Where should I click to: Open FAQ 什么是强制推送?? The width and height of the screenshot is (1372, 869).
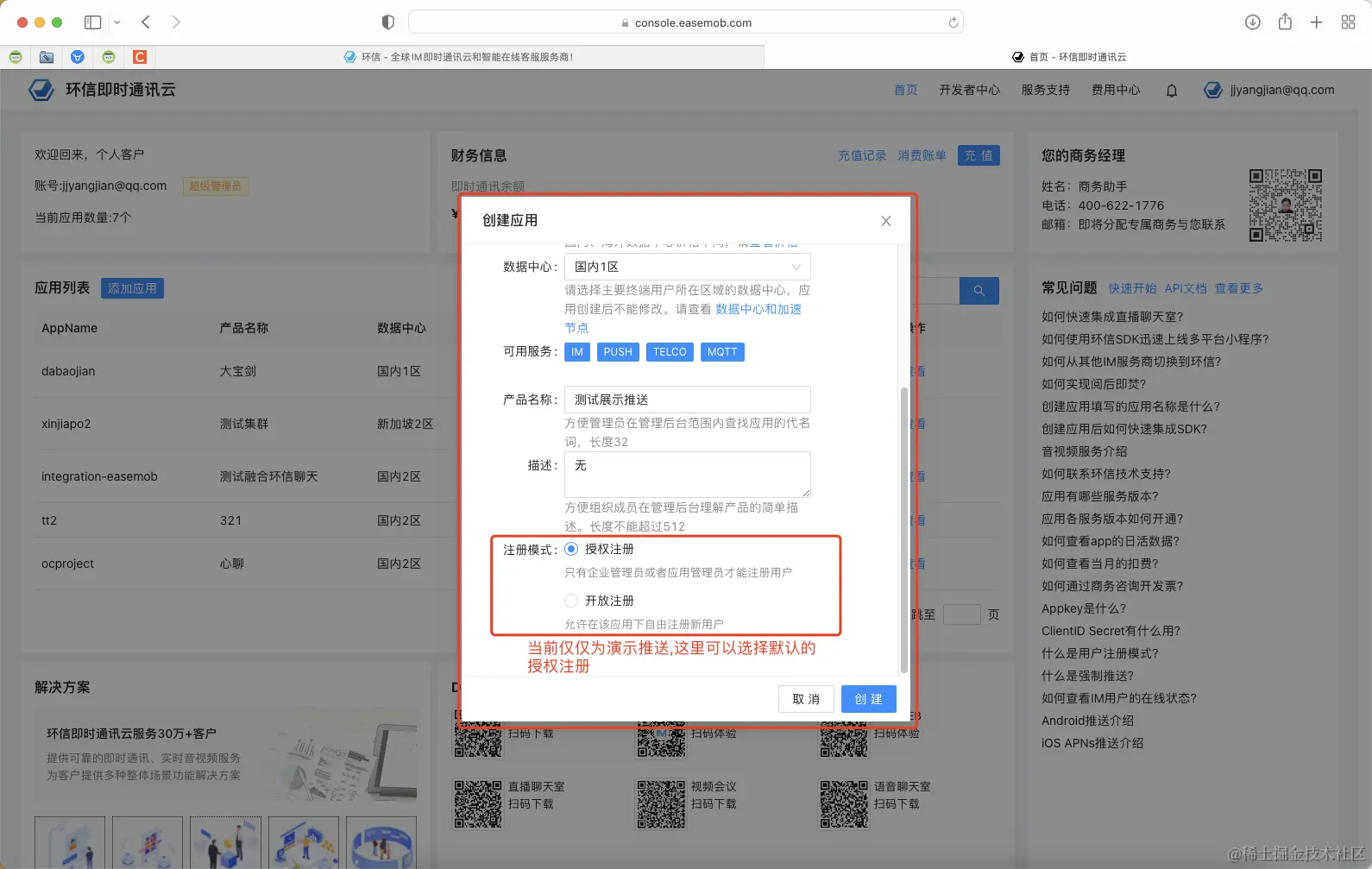pos(1087,676)
